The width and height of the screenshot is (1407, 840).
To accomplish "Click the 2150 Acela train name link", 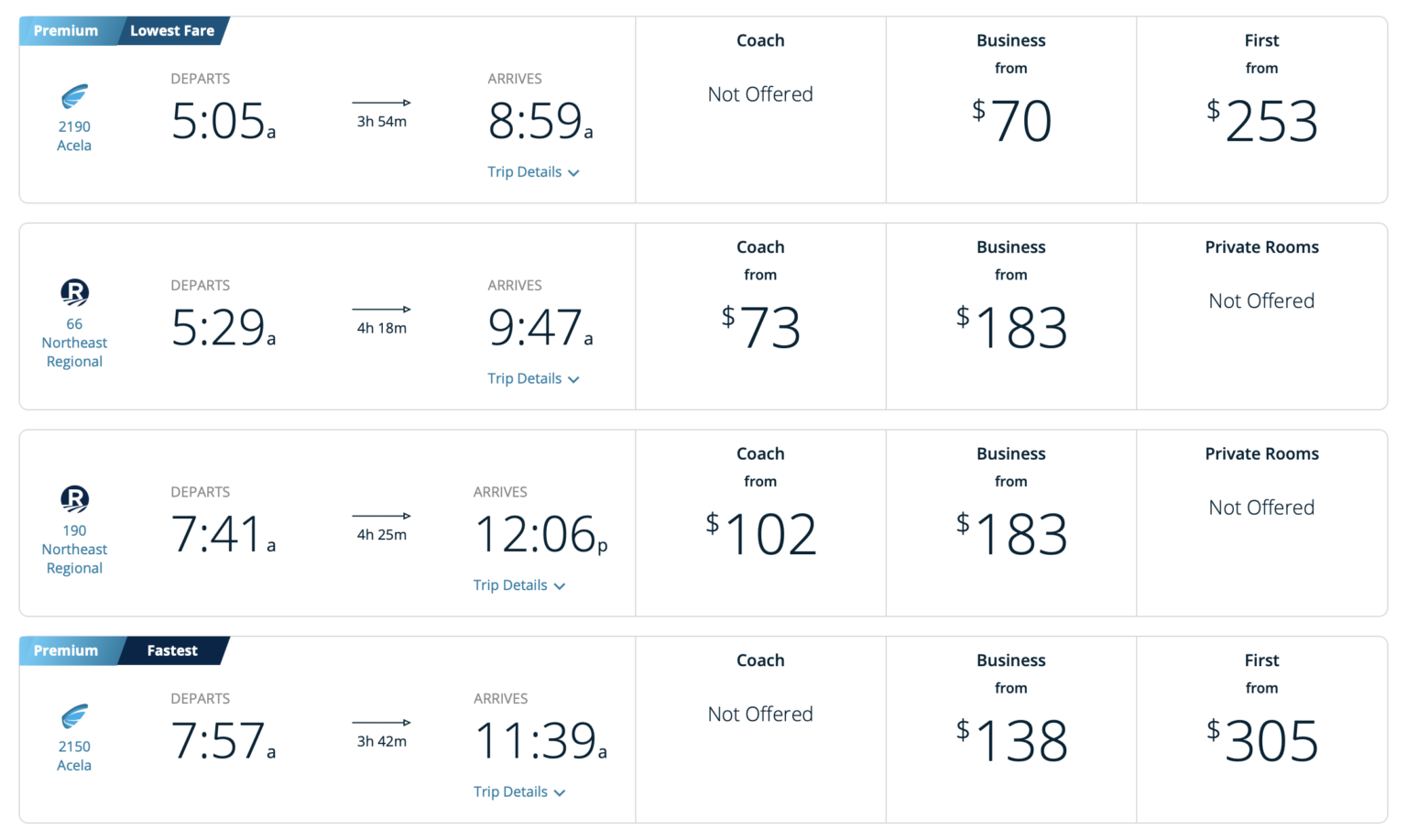I will (x=74, y=756).
